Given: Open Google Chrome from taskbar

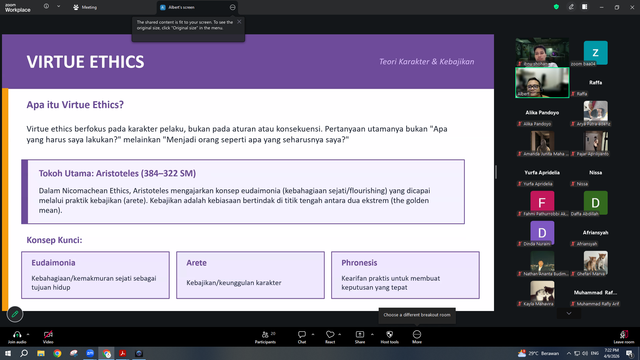Looking at the screenshot, I should point(57,353).
